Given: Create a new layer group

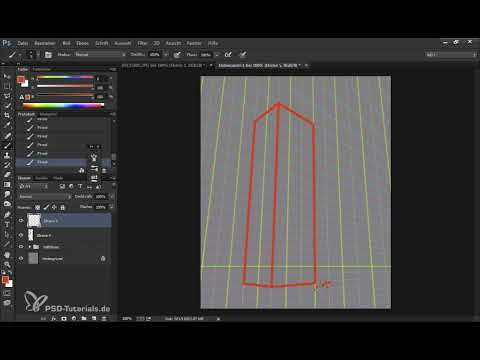Looking at the screenshot, I should click(x=84, y=318).
